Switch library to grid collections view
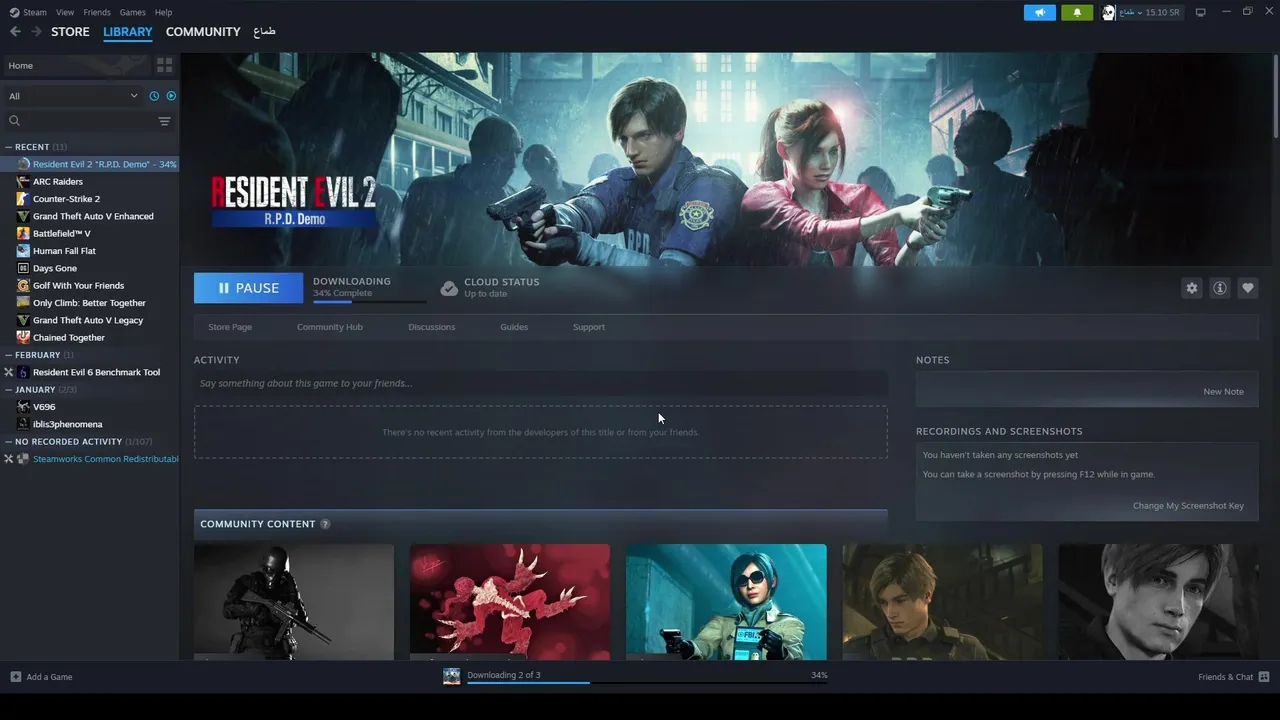The height and width of the screenshot is (720, 1280). coord(164,65)
